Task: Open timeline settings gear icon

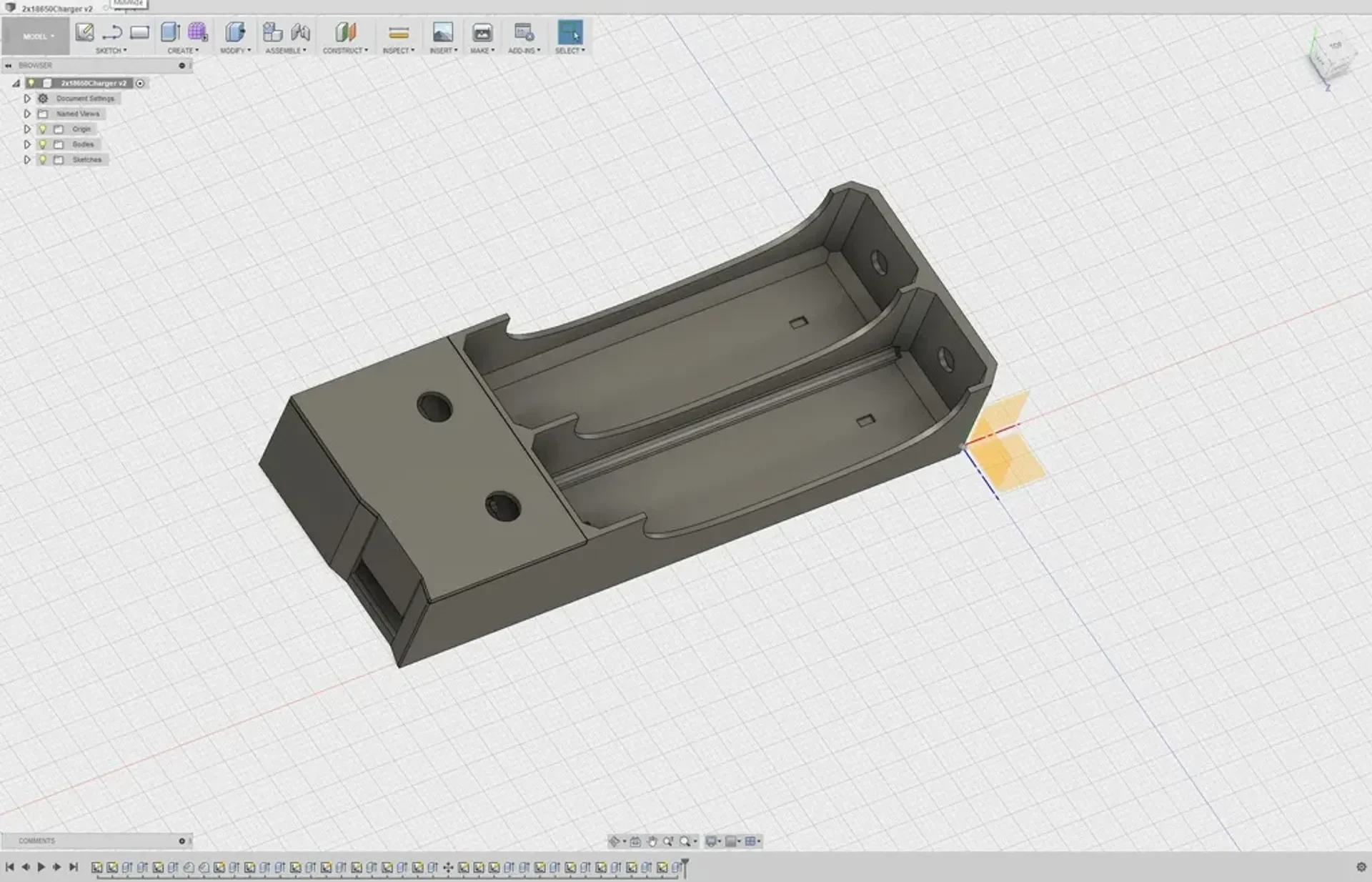Action: (x=1361, y=867)
